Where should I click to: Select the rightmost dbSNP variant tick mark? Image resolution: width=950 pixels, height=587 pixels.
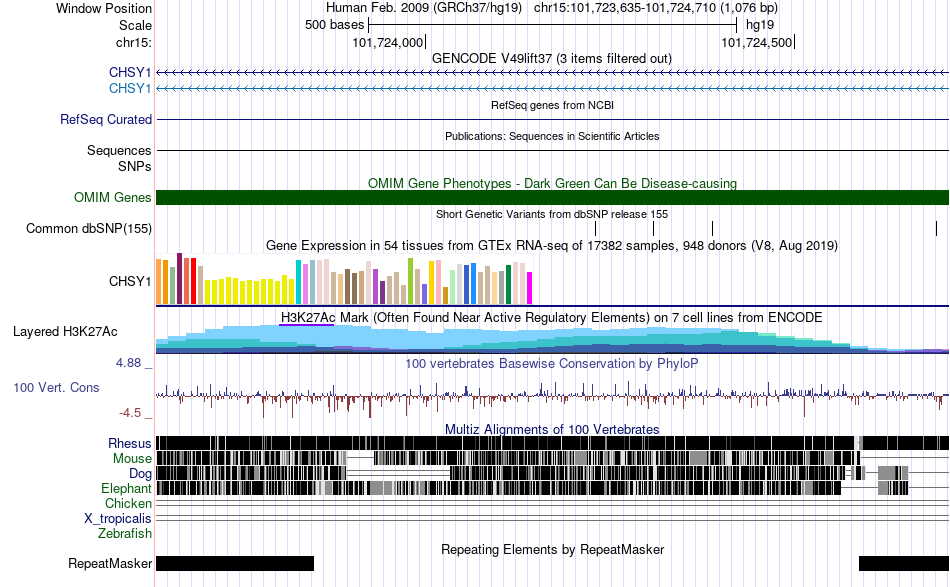936,228
